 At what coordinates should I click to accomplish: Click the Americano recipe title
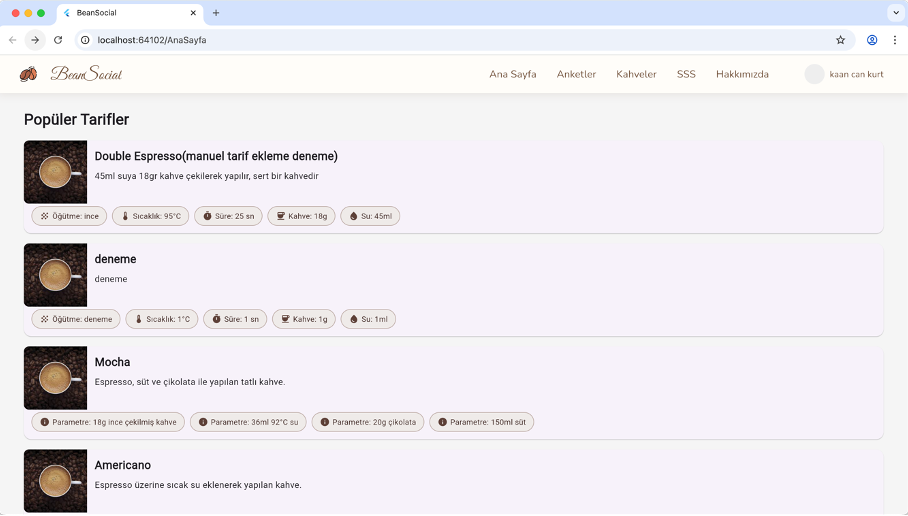[123, 465]
